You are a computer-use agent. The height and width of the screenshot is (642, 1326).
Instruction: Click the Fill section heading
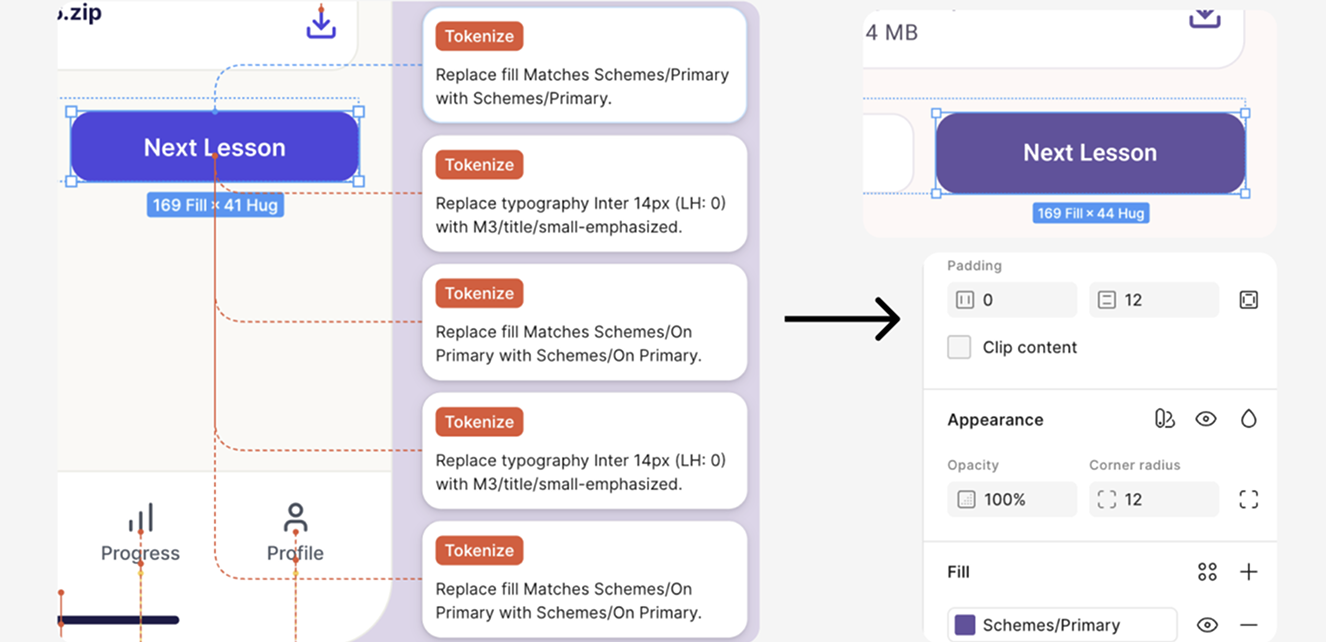(x=958, y=572)
